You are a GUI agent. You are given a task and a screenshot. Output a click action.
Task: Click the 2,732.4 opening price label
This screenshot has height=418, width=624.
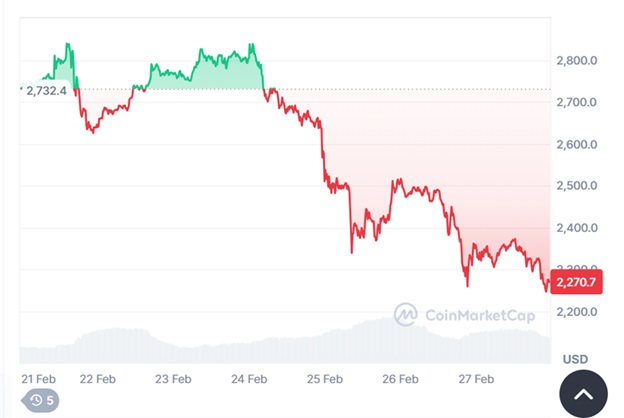tap(46, 90)
